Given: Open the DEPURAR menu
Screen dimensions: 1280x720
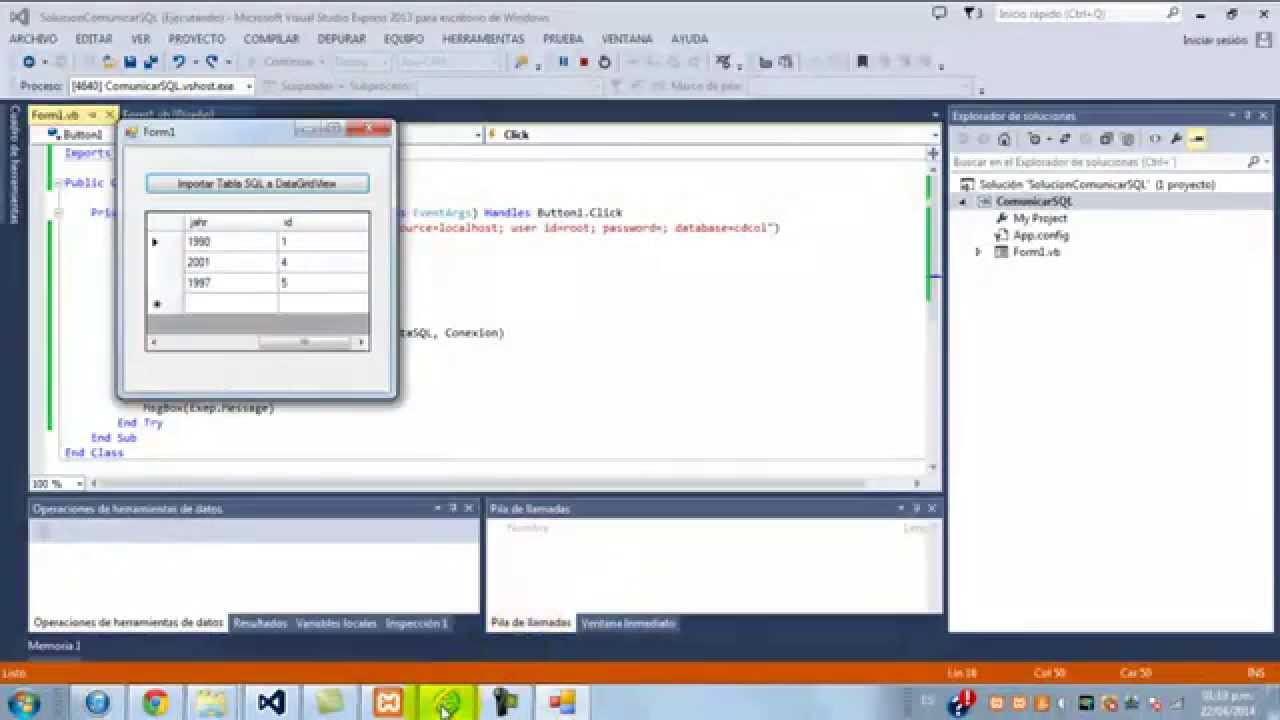Looking at the screenshot, I should pos(341,39).
